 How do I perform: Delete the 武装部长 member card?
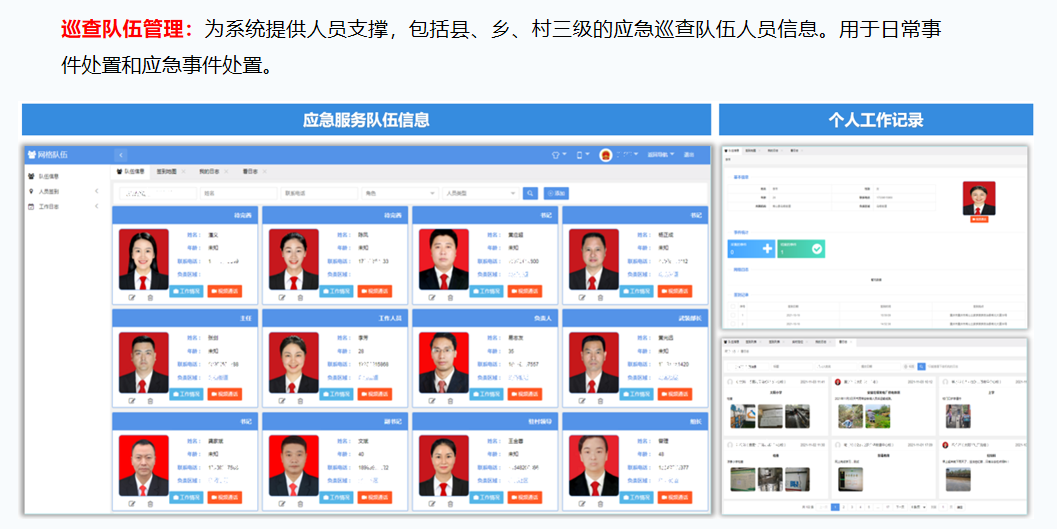[600, 400]
